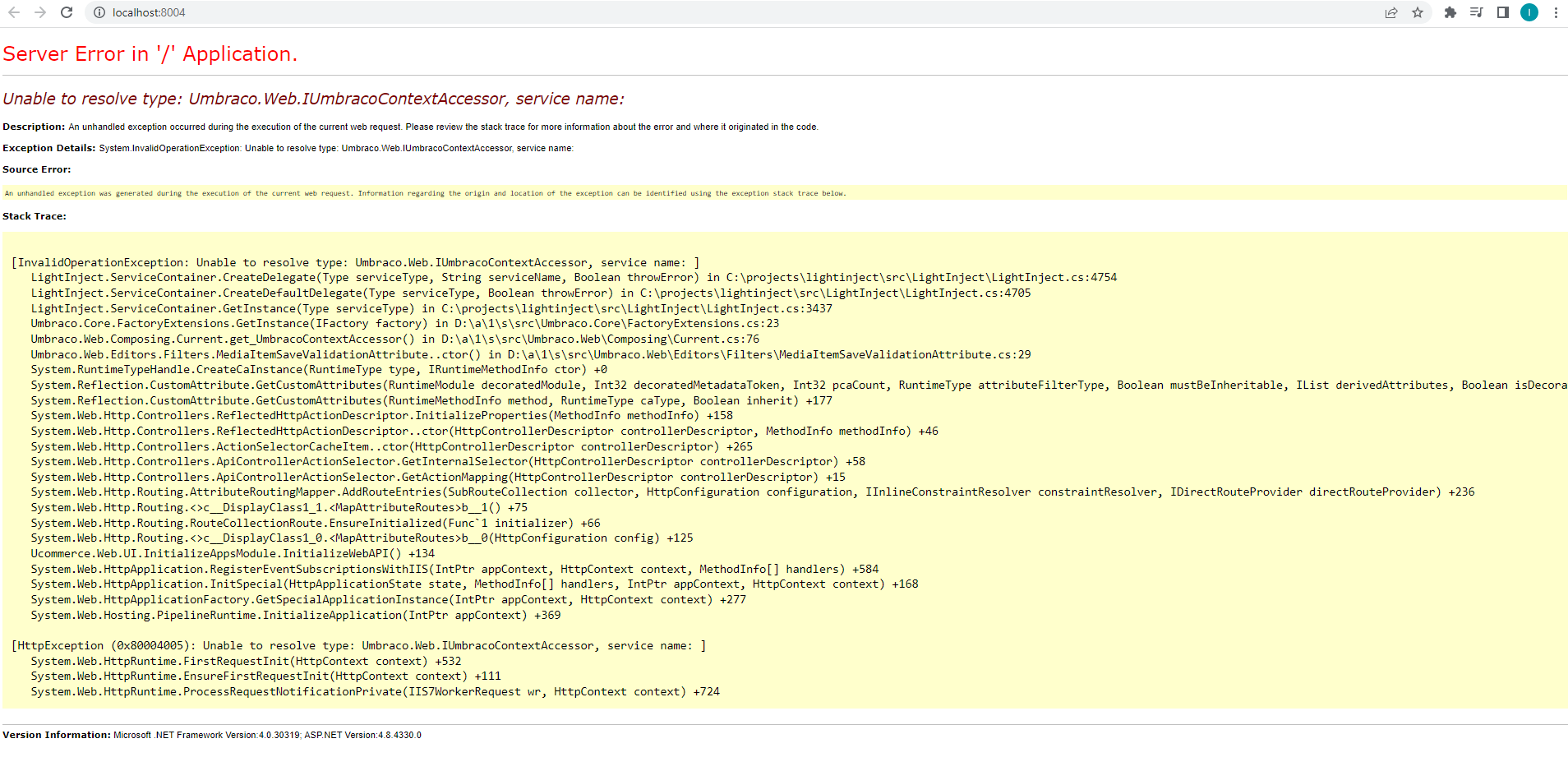Click the 'HttpApplicationFactory.GetSpecialApplicationInstance' line
This screenshot has height=771, width=1568.
(389, 600)
